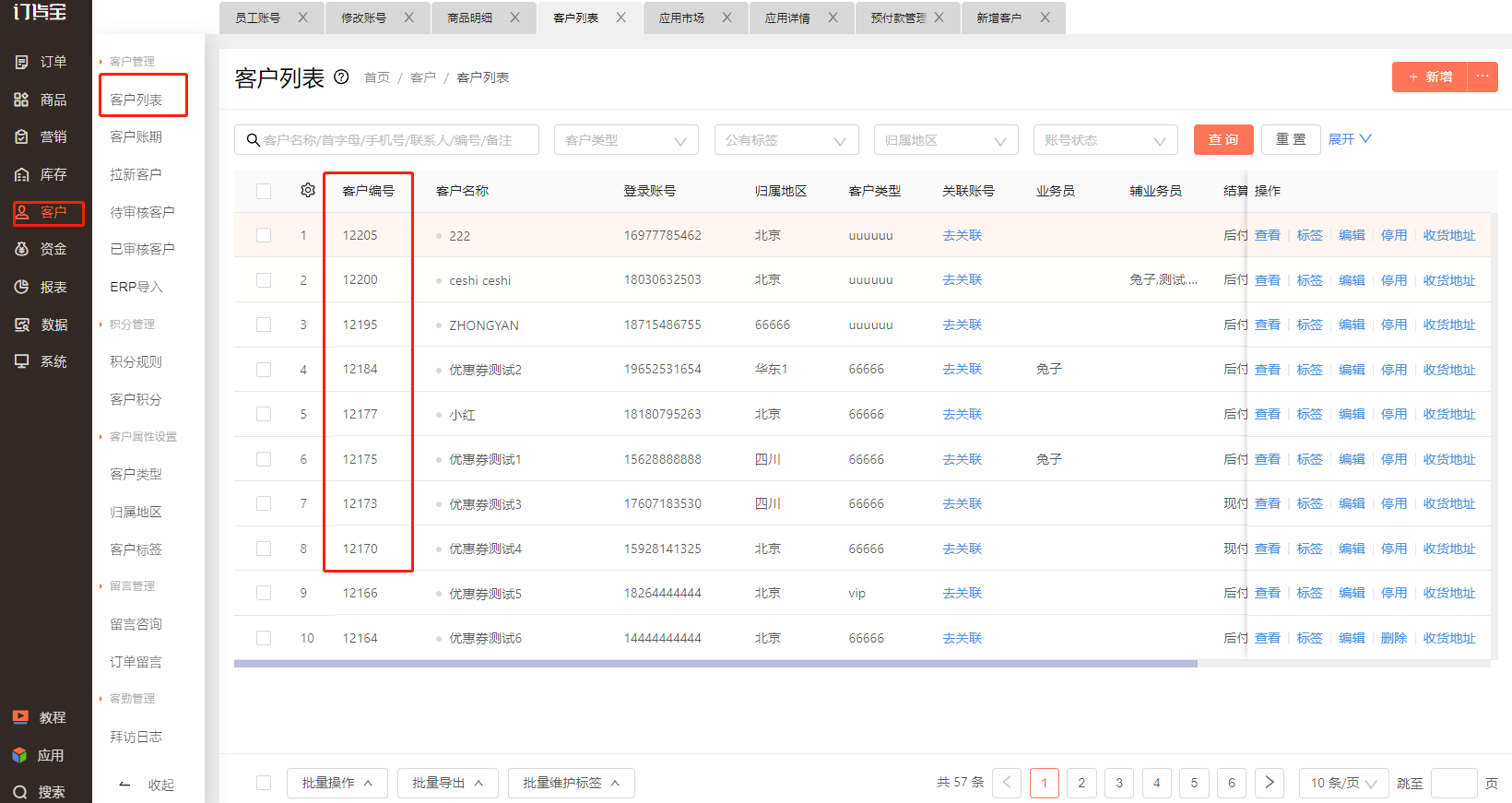Open the 应用 apps sidebar icon
1512x803 pixels.
[20, 755]
